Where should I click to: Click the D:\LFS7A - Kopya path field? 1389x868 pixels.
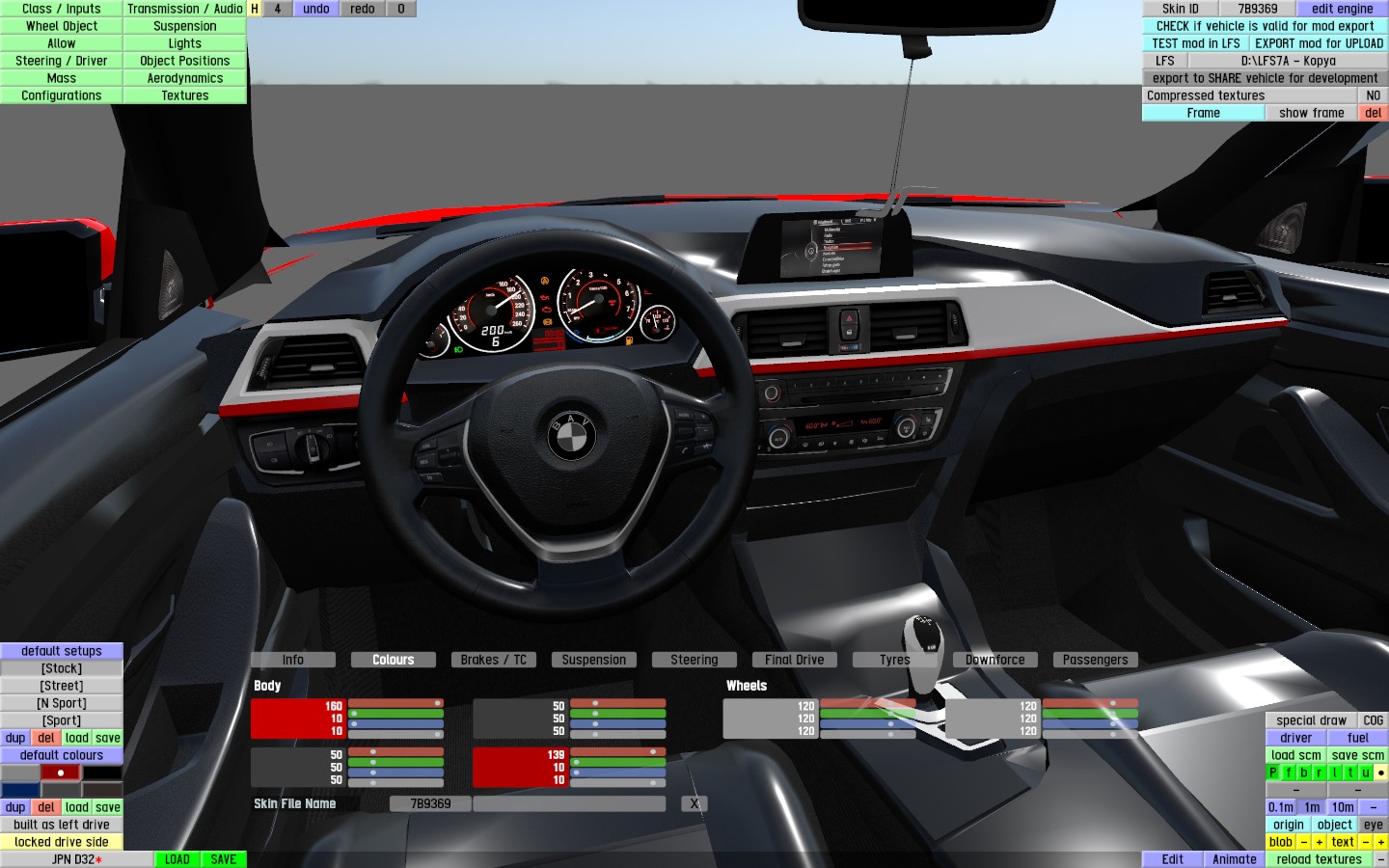1289,61
